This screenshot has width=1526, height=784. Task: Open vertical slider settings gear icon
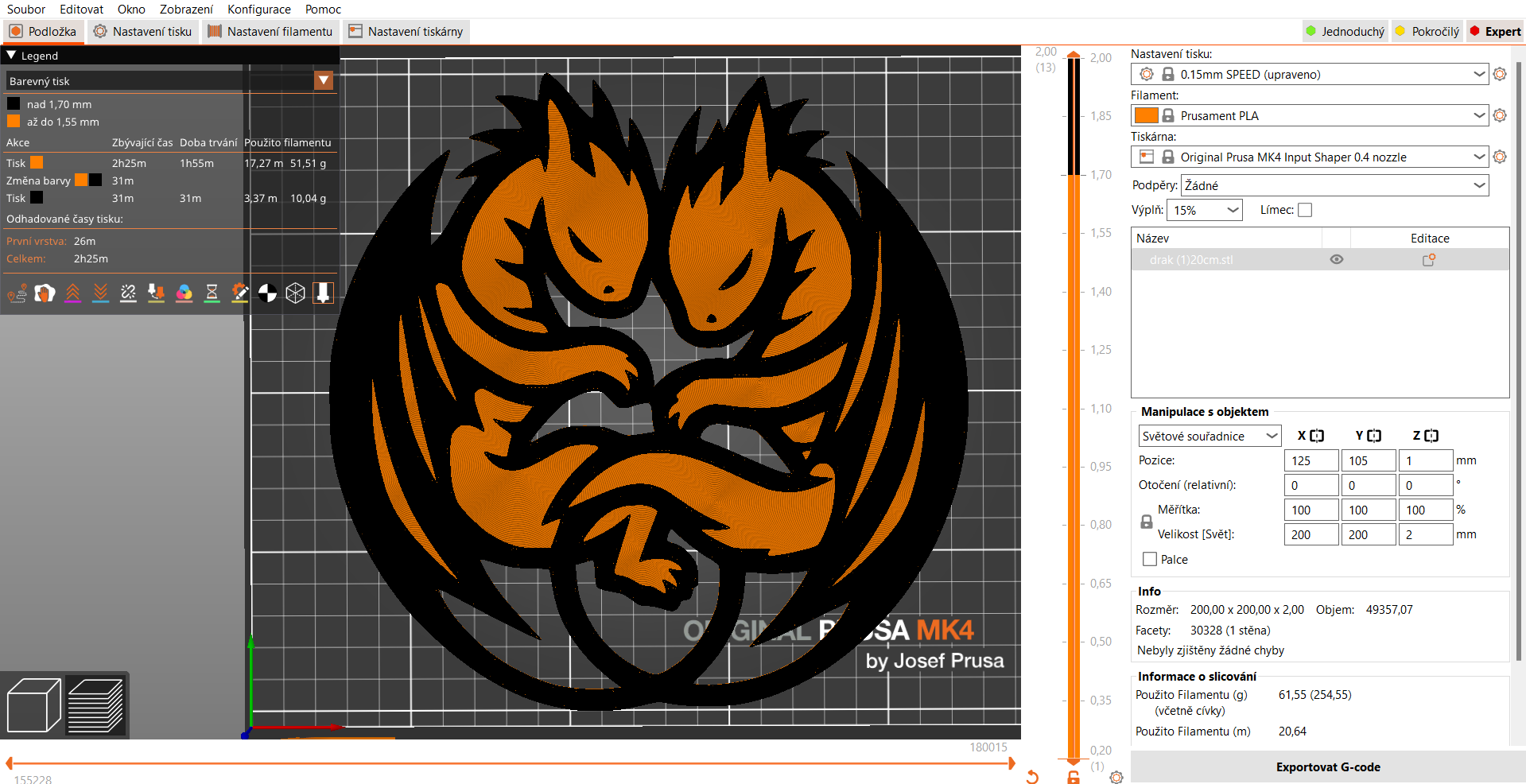(x=1116, y=777)
